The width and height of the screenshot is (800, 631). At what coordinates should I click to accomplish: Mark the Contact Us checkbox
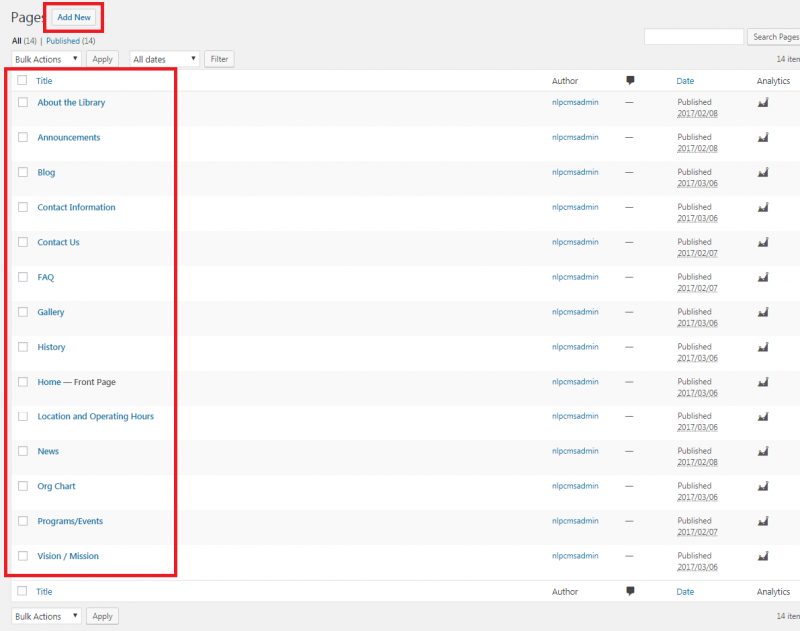[23, 242]
